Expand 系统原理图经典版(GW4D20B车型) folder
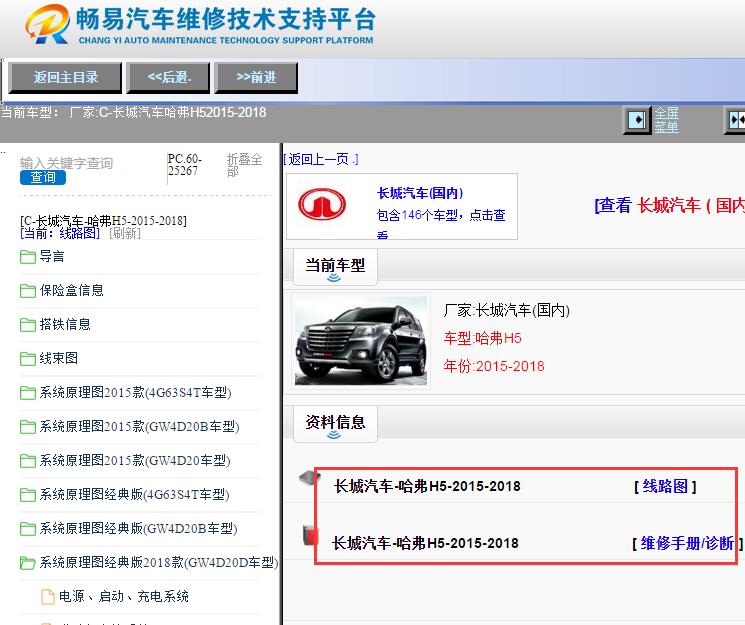Screen dimensions: 745x625 click(x=138, y=529)
